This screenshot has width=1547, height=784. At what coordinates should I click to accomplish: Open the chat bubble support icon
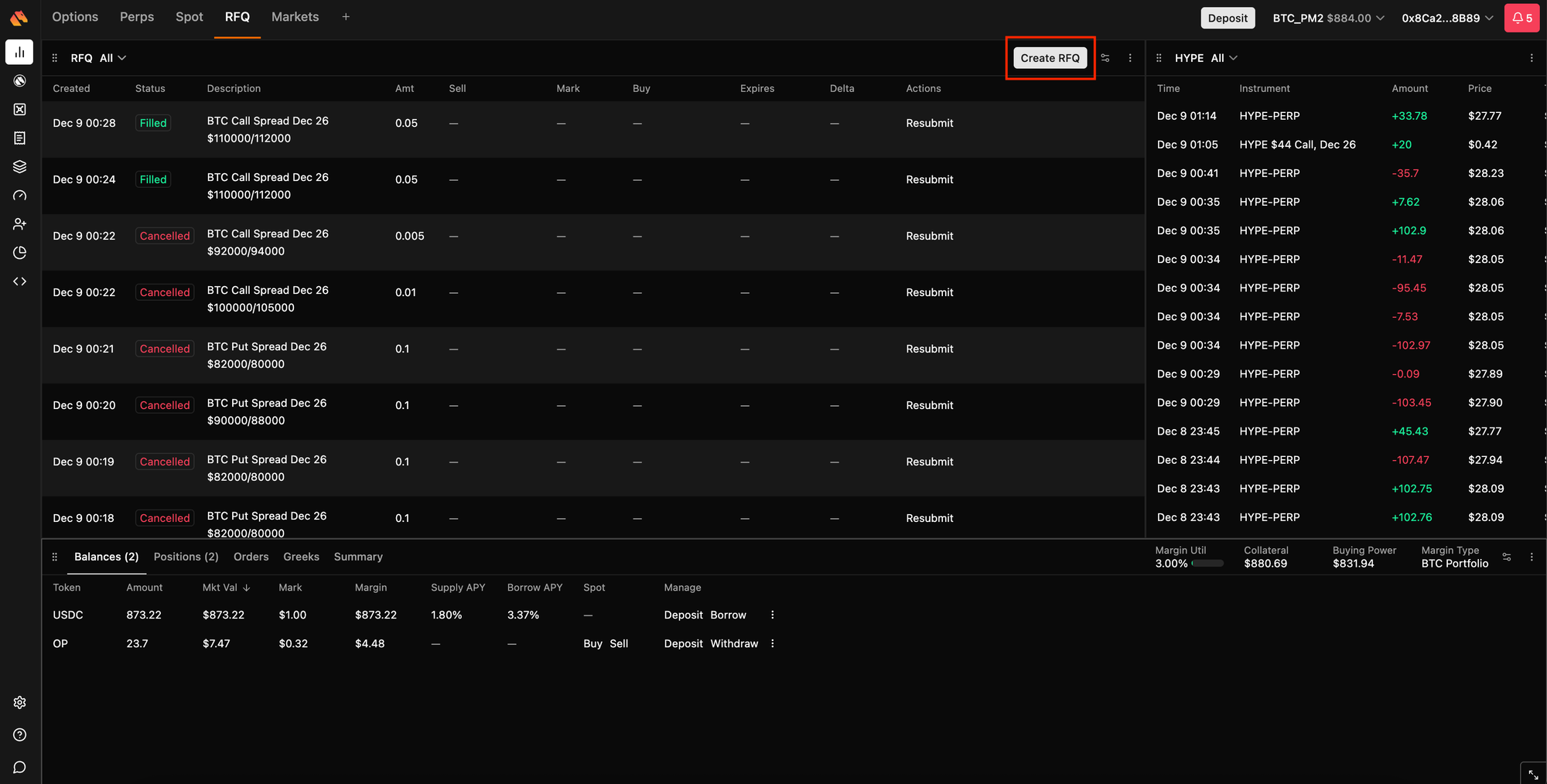click(x=19, y=767)
